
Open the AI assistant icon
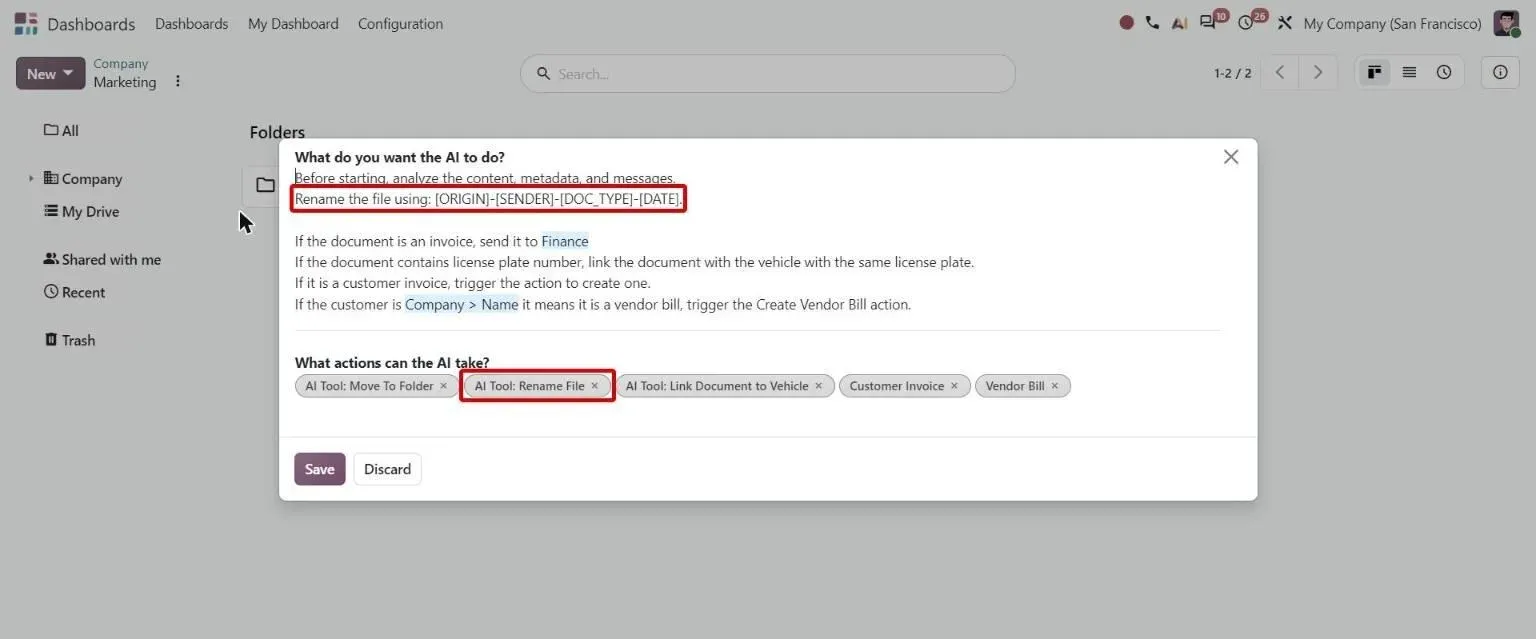(1179, 23)
